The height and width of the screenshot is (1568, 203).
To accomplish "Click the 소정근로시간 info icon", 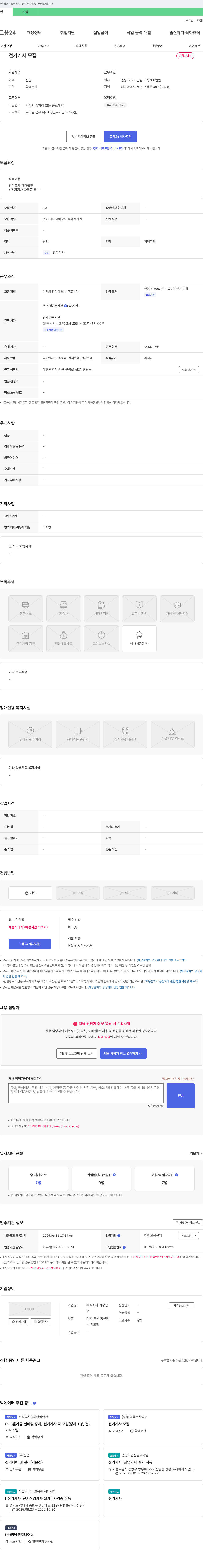I will (x=66, y=306).
